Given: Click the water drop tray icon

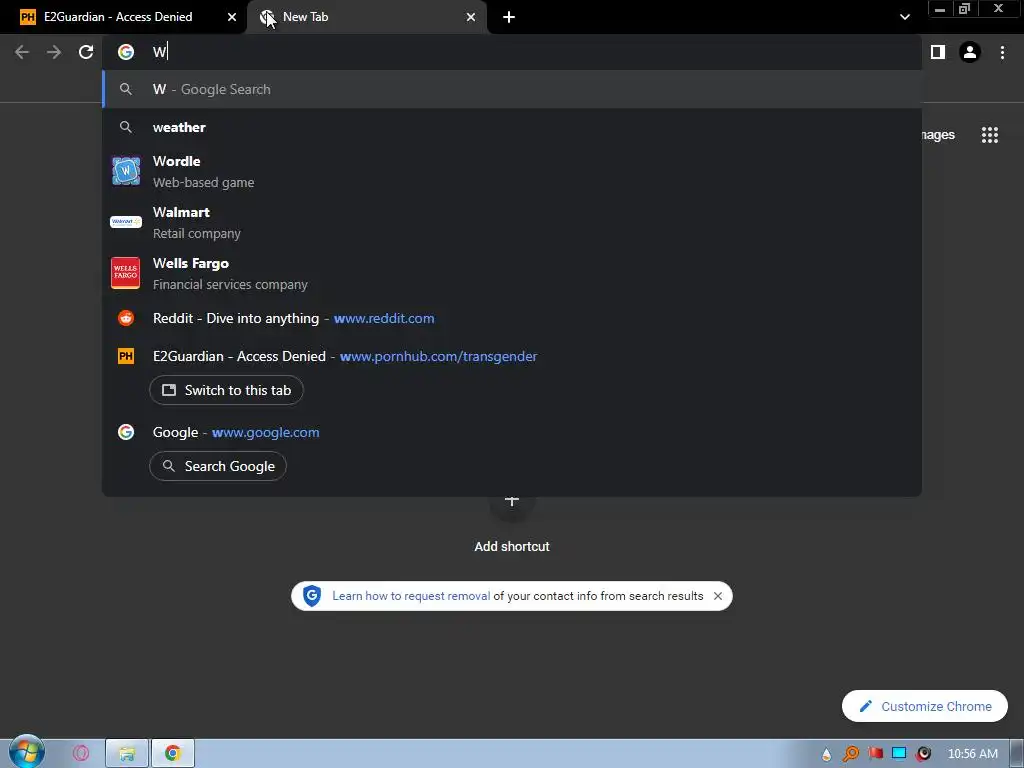Looking at the screenshot, I should click(827, 754).
